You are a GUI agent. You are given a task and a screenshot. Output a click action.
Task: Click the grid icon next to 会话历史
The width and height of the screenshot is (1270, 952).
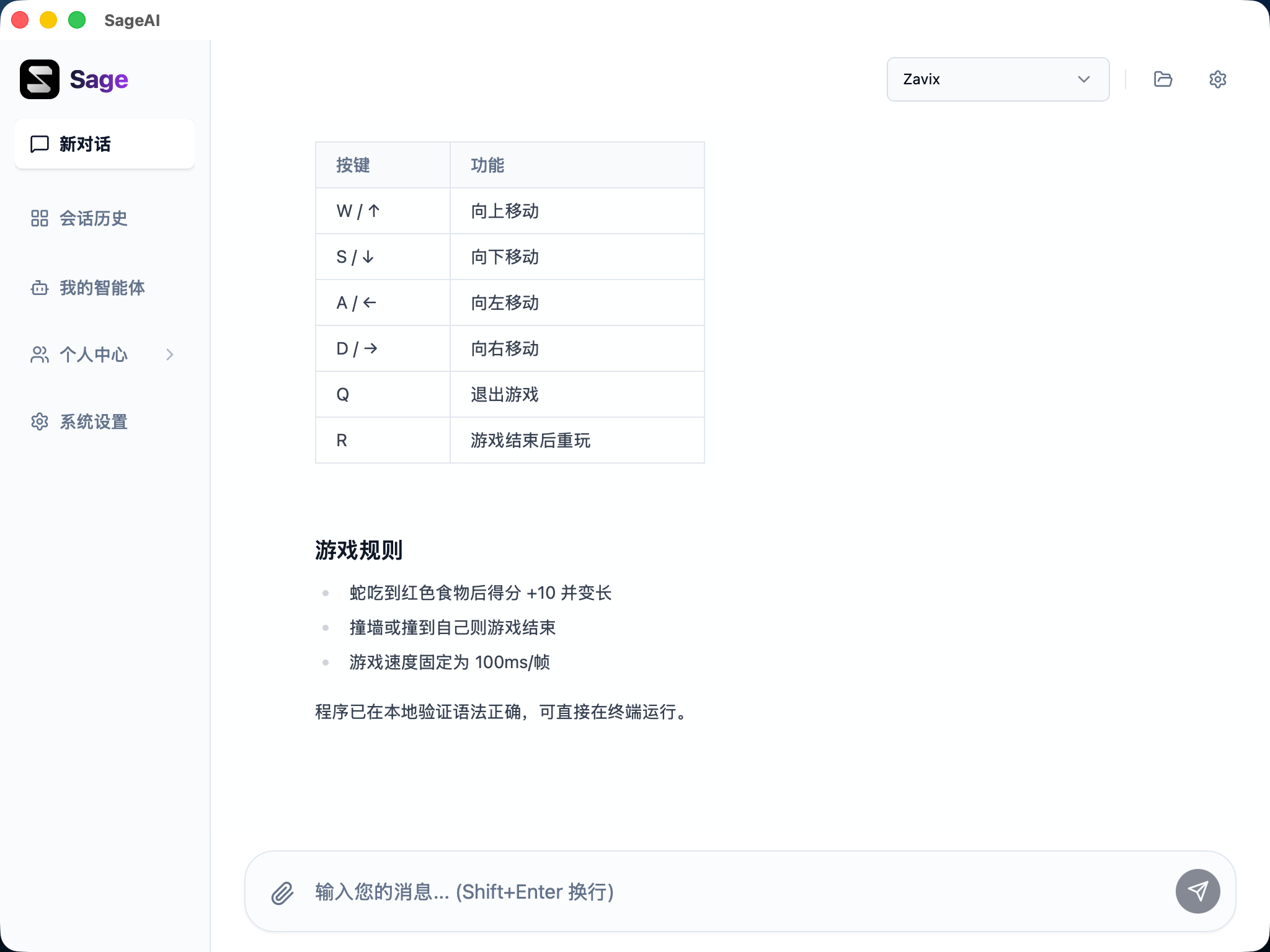click(x=39, y=218)
